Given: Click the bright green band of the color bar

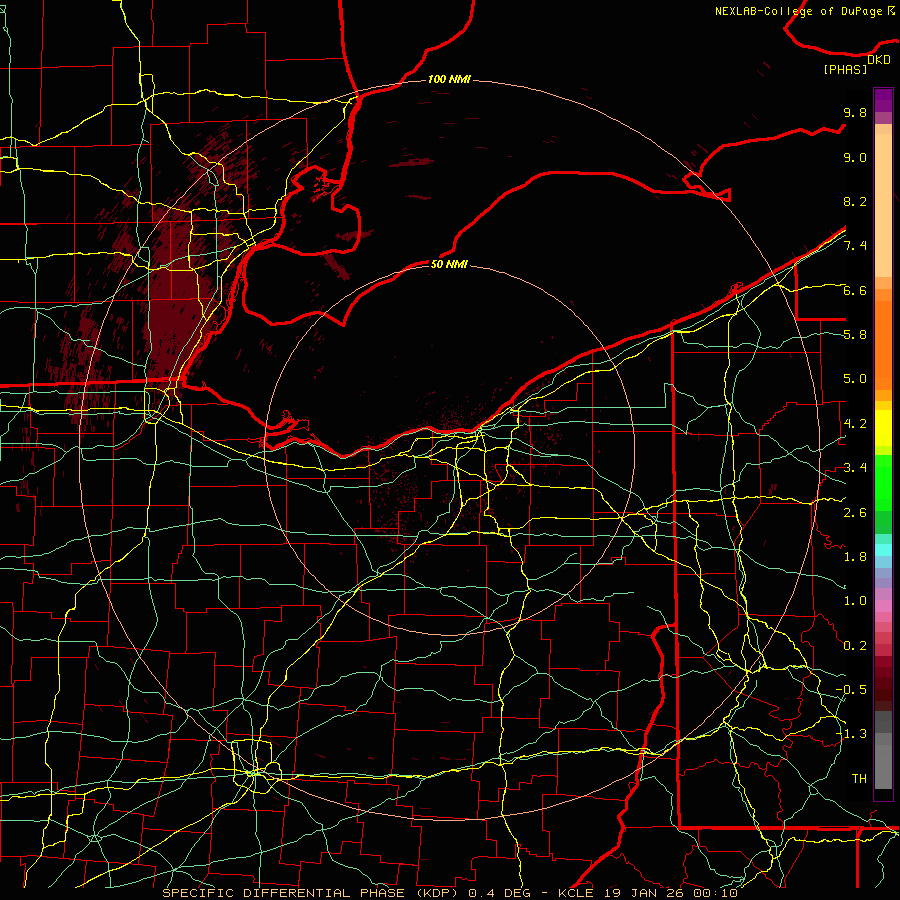Looking at the screenshot, I should [x=883, y=483].
